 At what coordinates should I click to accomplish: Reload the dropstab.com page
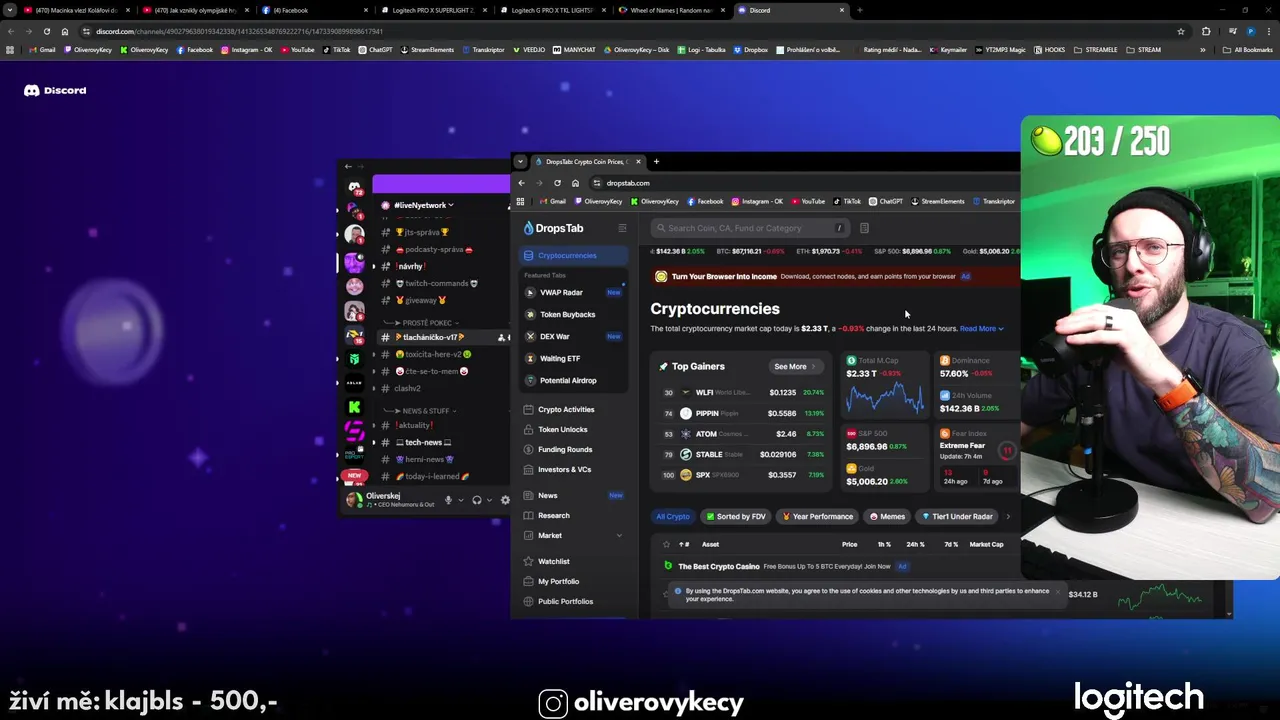[557, 183]
